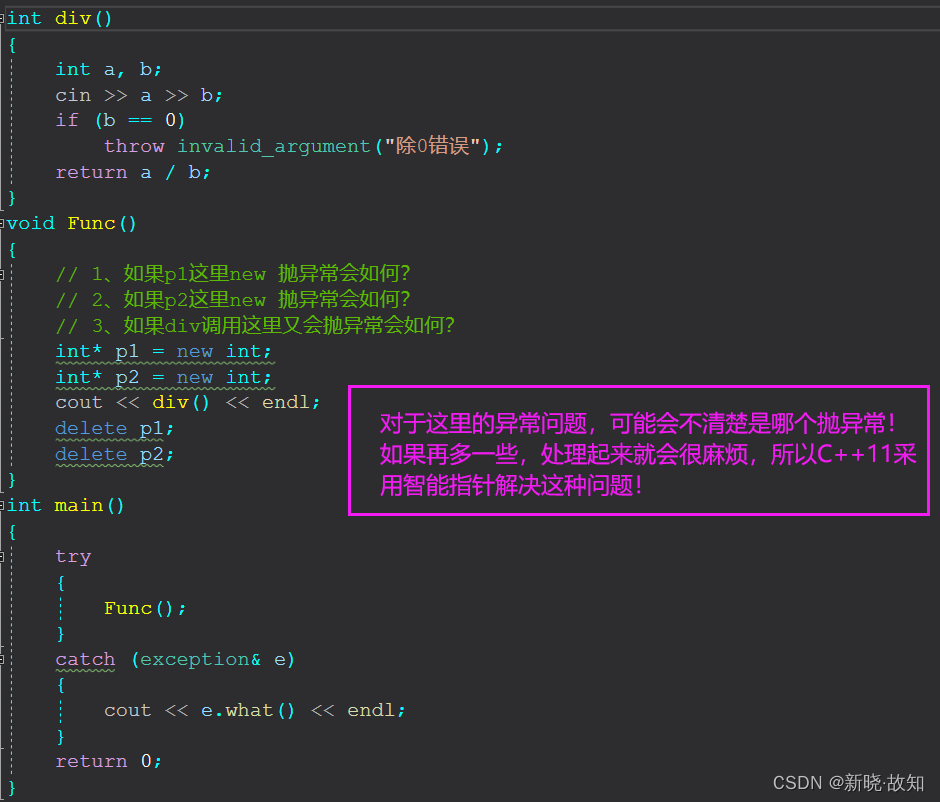The height and width of the screenshot is (802, 940).
Task: Collapse the int div() function block
Action: pos(2,19)
